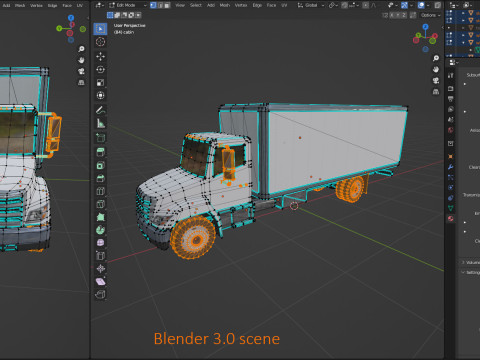480x360 pixels.
Task: Open the Render properties tab
Action: [x=451, y=88]
